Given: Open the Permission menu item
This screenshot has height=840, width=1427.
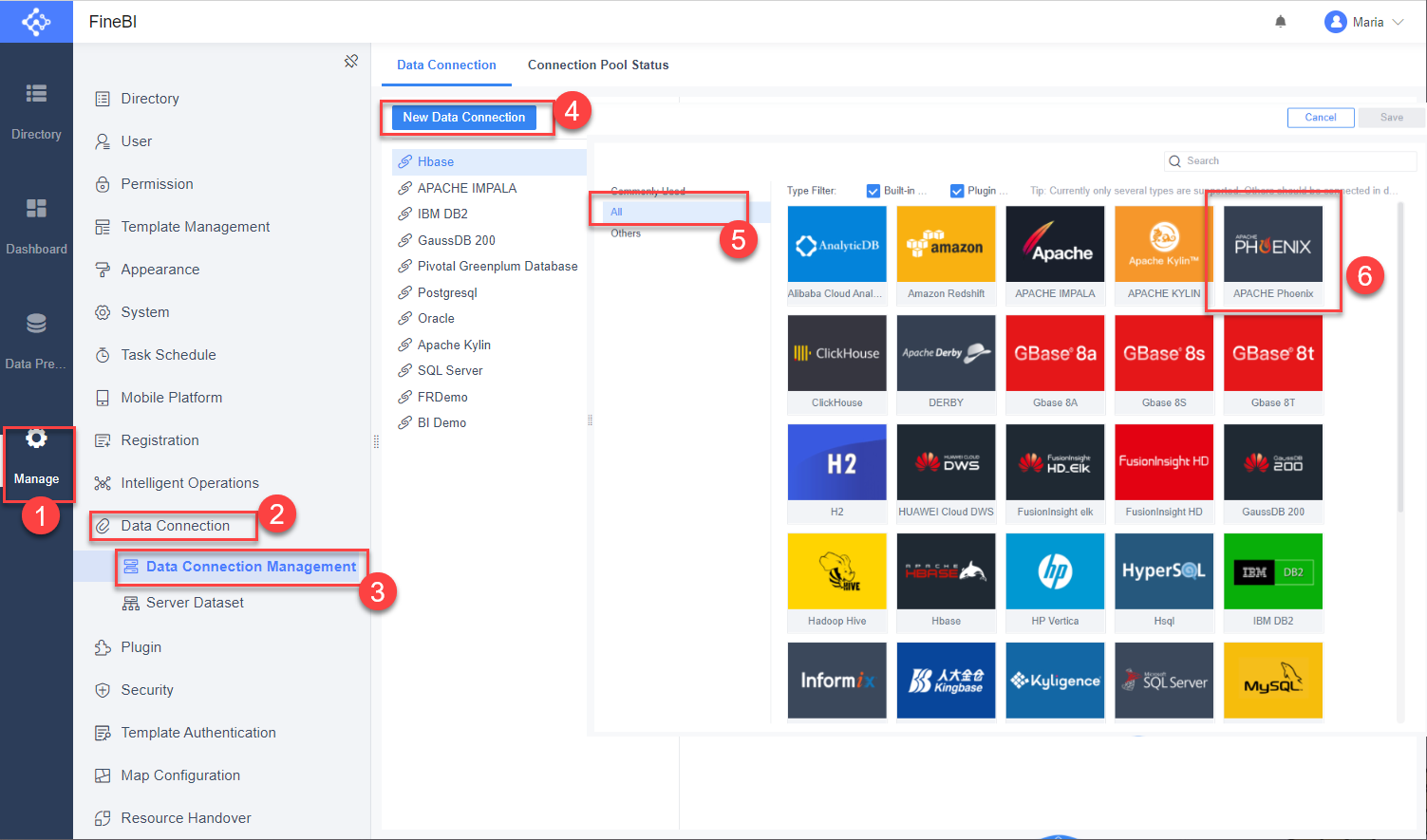Looking at the screenshot, I should 145,184.
